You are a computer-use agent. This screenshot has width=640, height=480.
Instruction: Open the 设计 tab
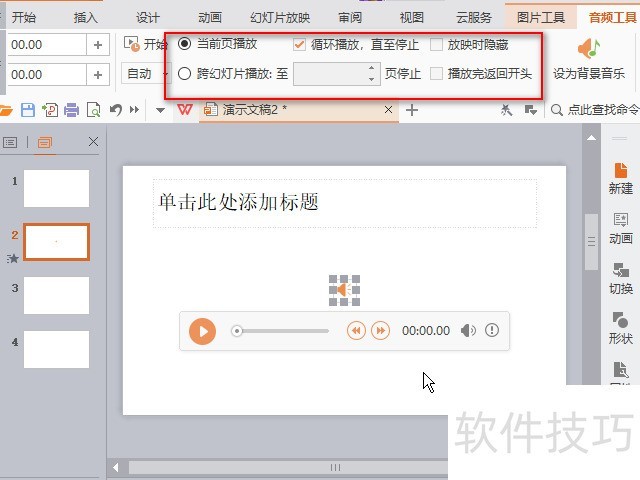[x=147, y=18]
